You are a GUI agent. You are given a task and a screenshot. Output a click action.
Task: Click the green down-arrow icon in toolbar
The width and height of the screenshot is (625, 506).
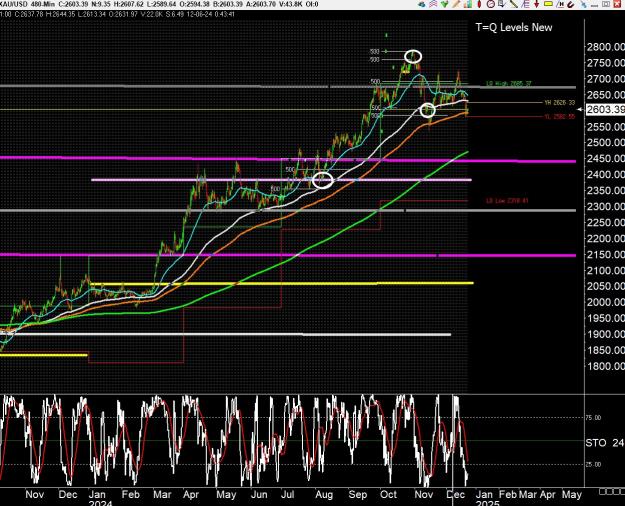click(x=444, y=4)
